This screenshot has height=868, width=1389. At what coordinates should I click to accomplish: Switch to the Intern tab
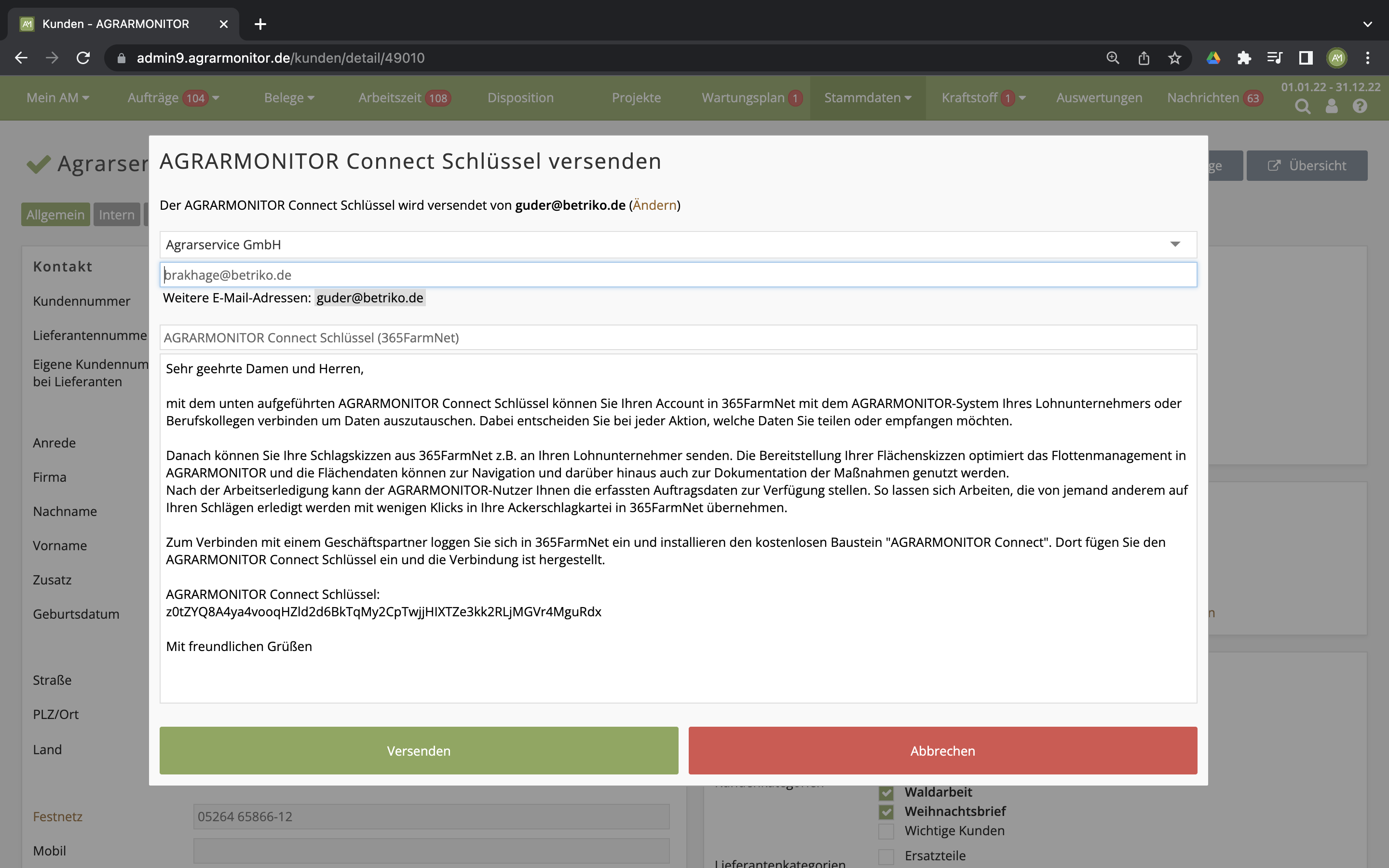coord(117,215)
